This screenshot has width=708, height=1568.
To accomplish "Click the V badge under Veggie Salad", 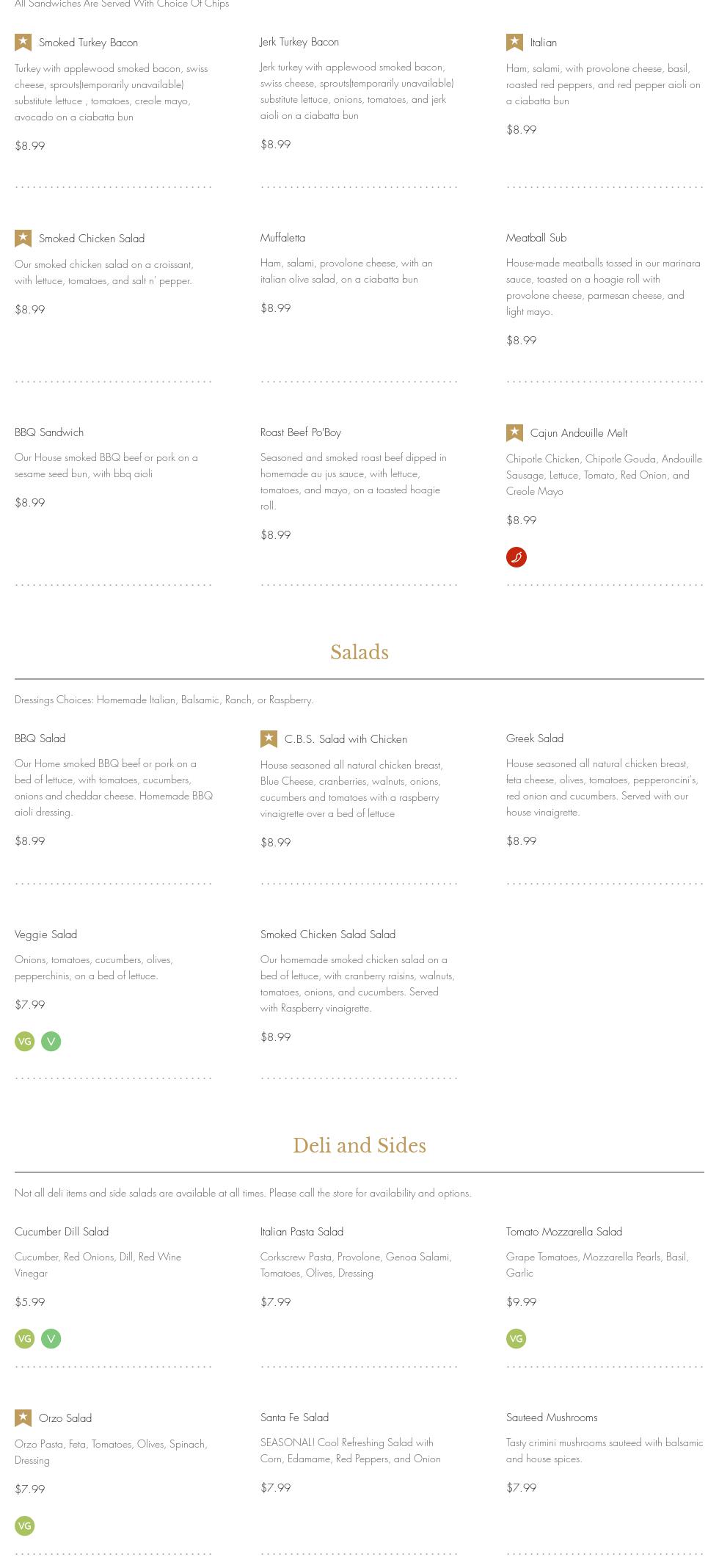I will 51,1042.
